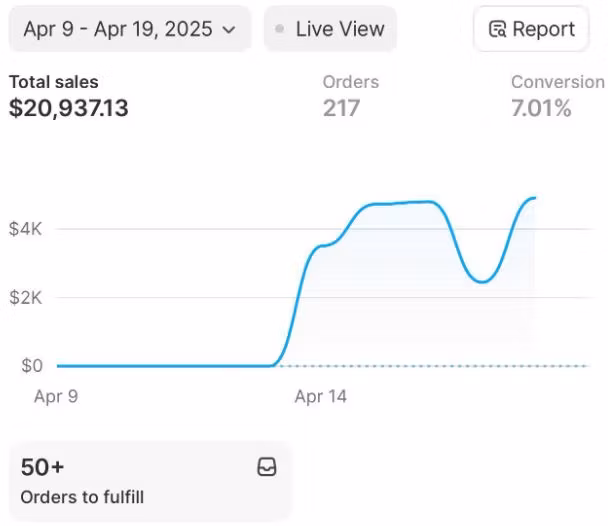The image size is (608, 526).
Task: Click the sales line's final peak point
Action: [x=534, y=198]
